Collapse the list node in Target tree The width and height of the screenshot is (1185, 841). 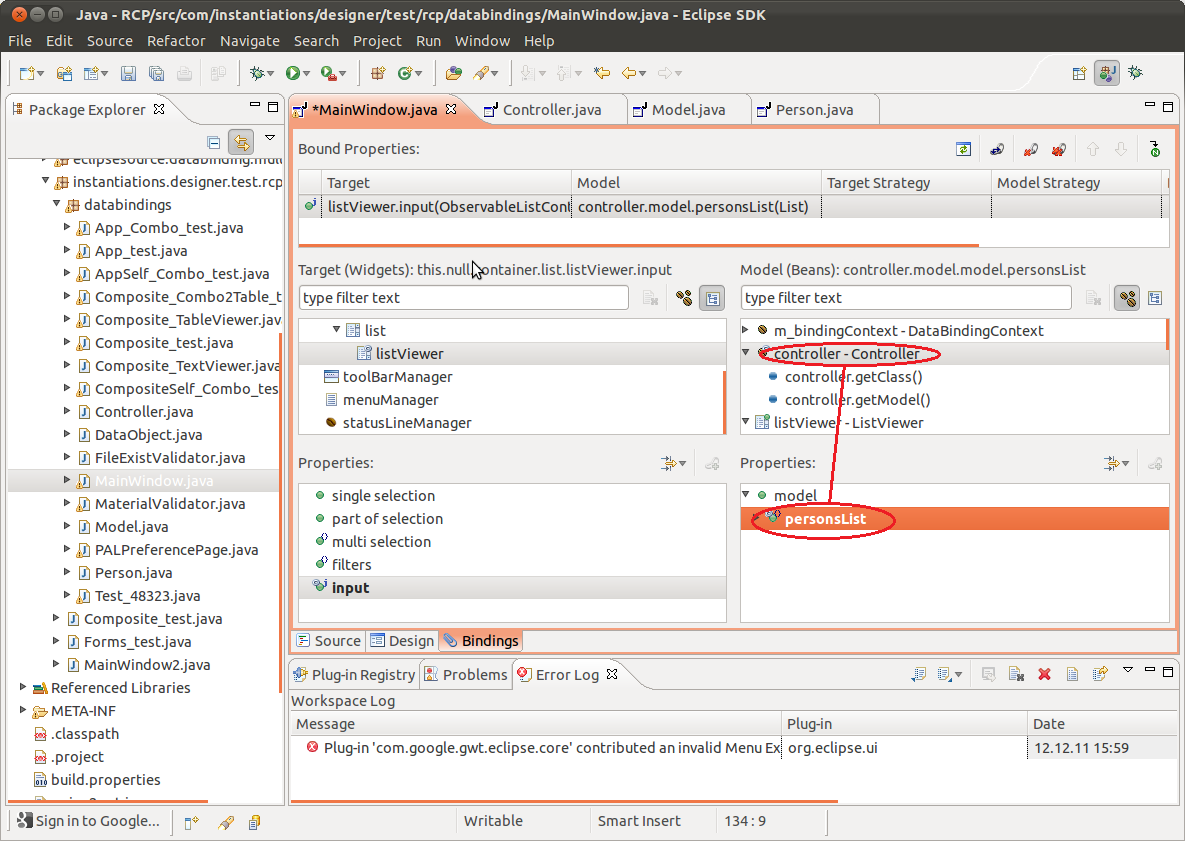(x=336, y=329)
